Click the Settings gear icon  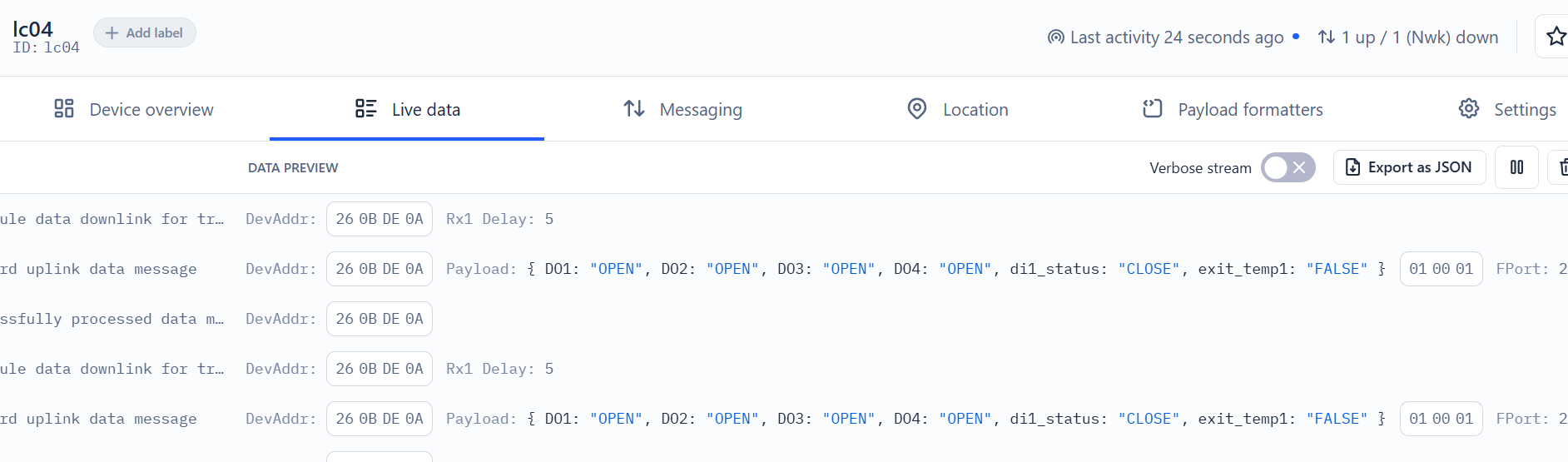[1469, 109]
